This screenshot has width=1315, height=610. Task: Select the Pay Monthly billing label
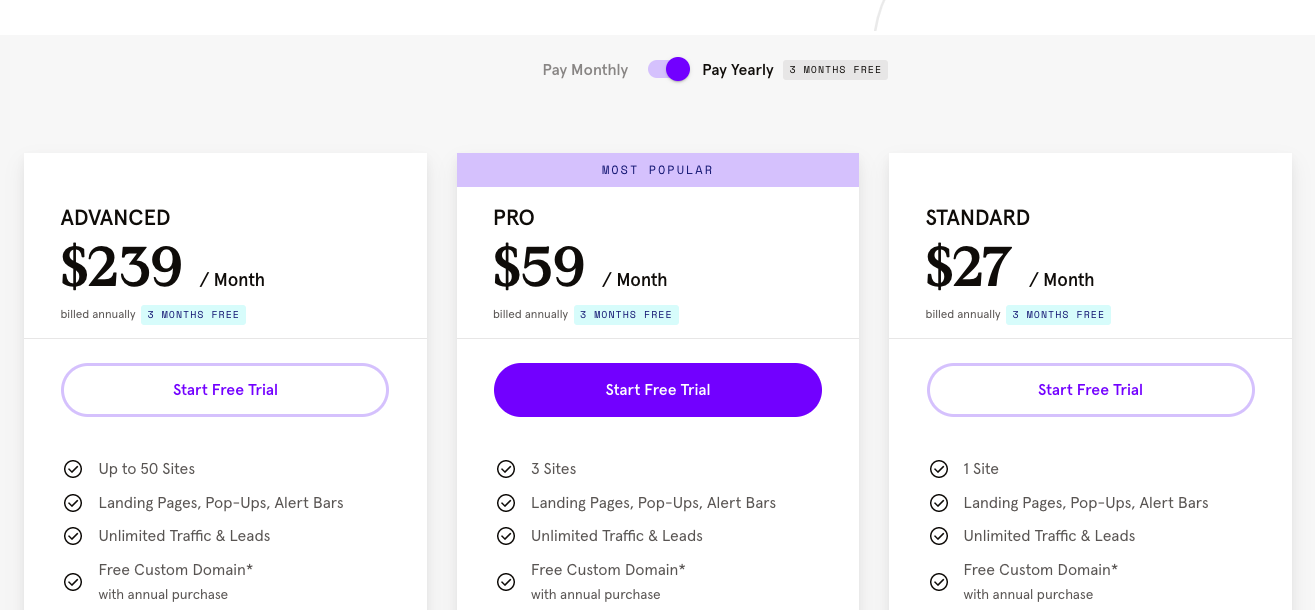click(585, 70)
